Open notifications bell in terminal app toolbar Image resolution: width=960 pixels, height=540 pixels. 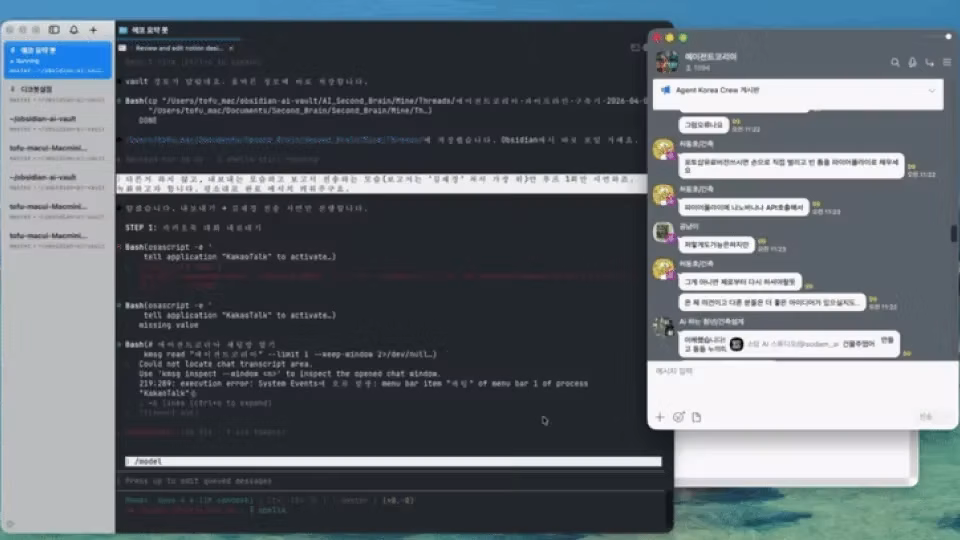point(73,29)
